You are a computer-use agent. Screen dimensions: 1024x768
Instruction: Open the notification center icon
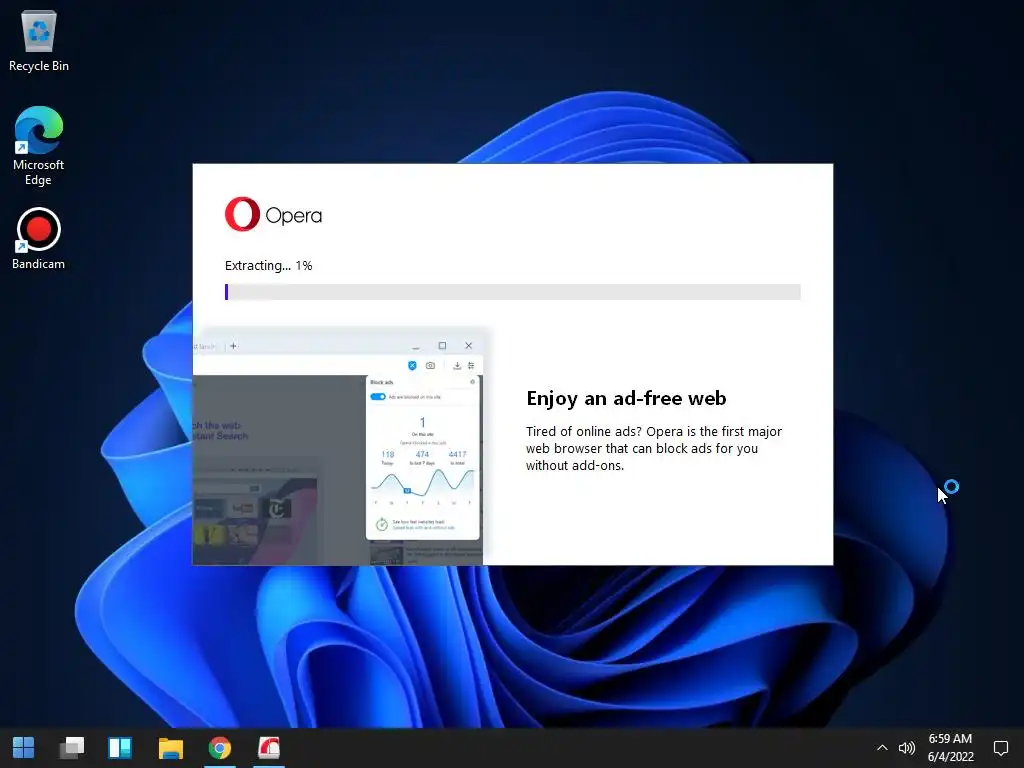click(1000, 748)
